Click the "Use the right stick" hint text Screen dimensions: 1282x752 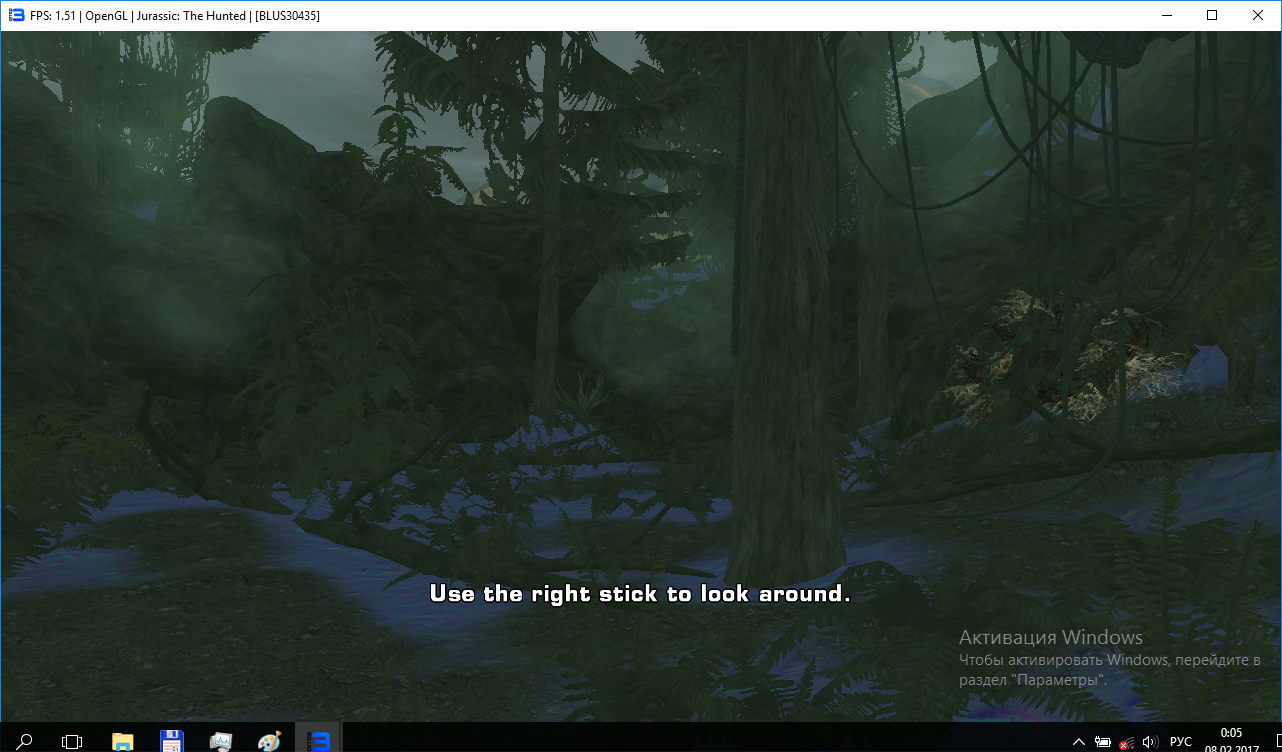click(x=639, y=594)
